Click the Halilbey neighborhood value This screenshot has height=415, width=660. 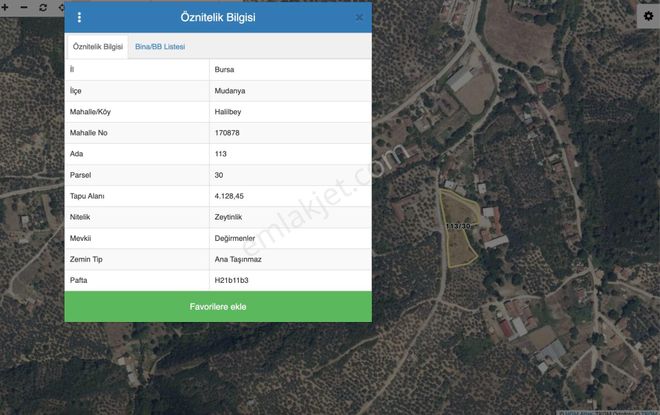[x=230, y=111]
